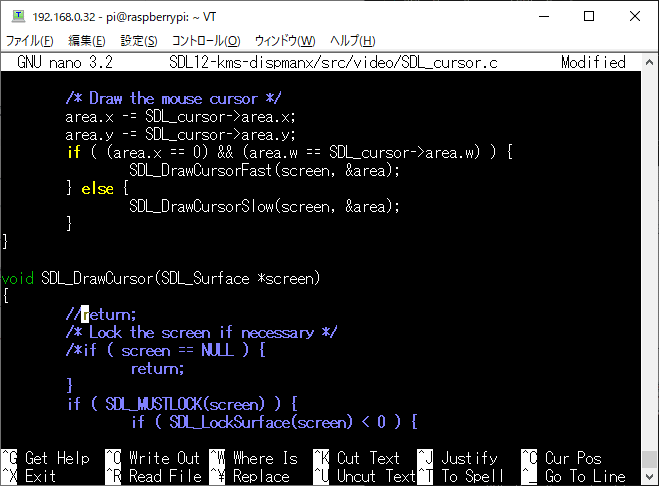Click the '^K Cut Text' shortcut

(x=357, y=458)
